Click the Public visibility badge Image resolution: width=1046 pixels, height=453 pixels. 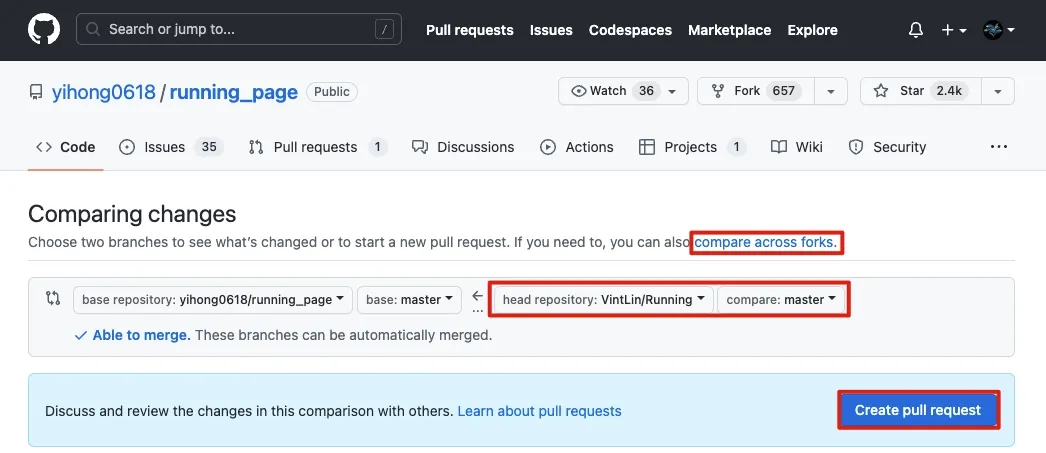pos(332,91)
